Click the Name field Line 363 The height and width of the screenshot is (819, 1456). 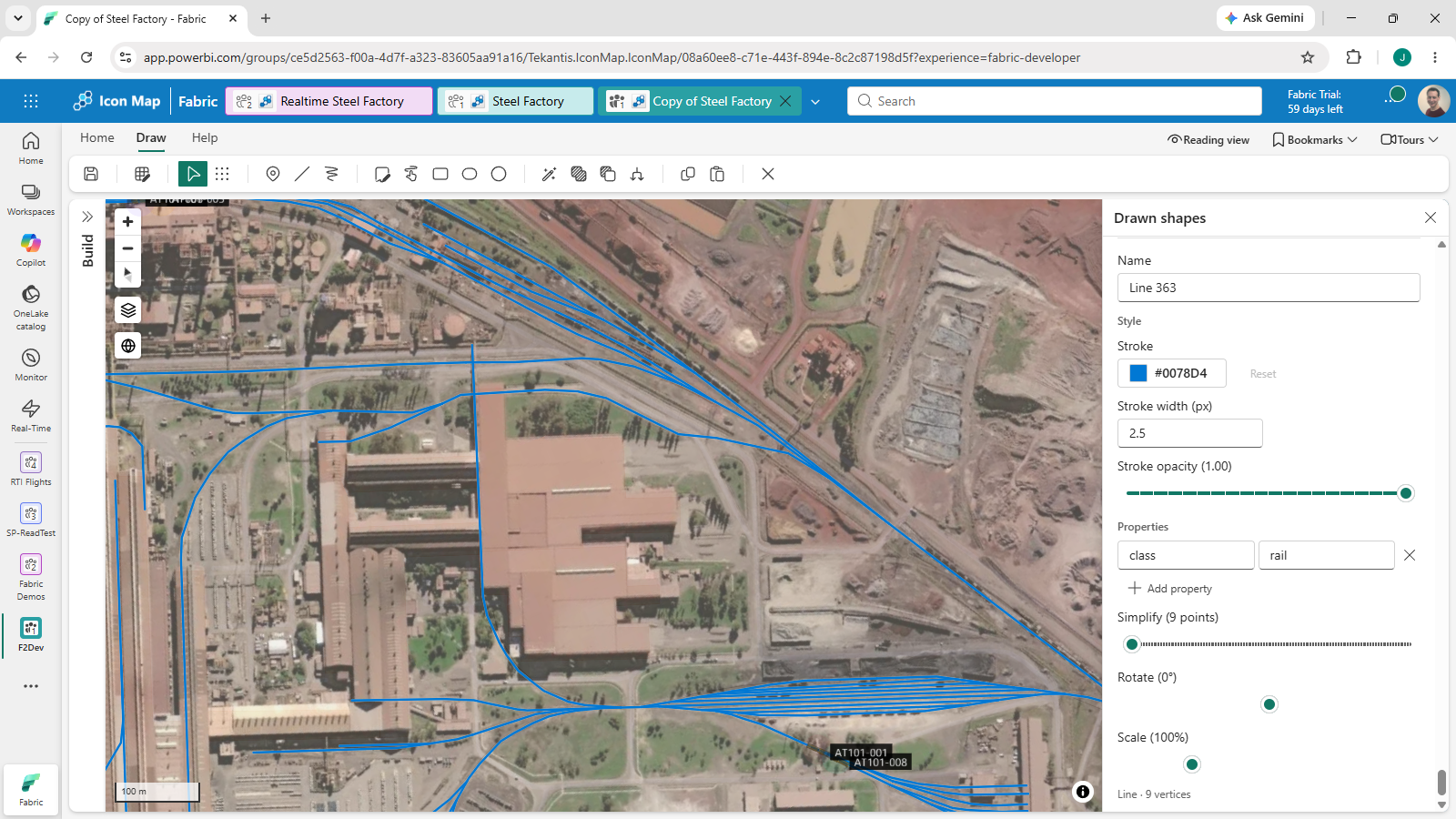coord(1269,288)
